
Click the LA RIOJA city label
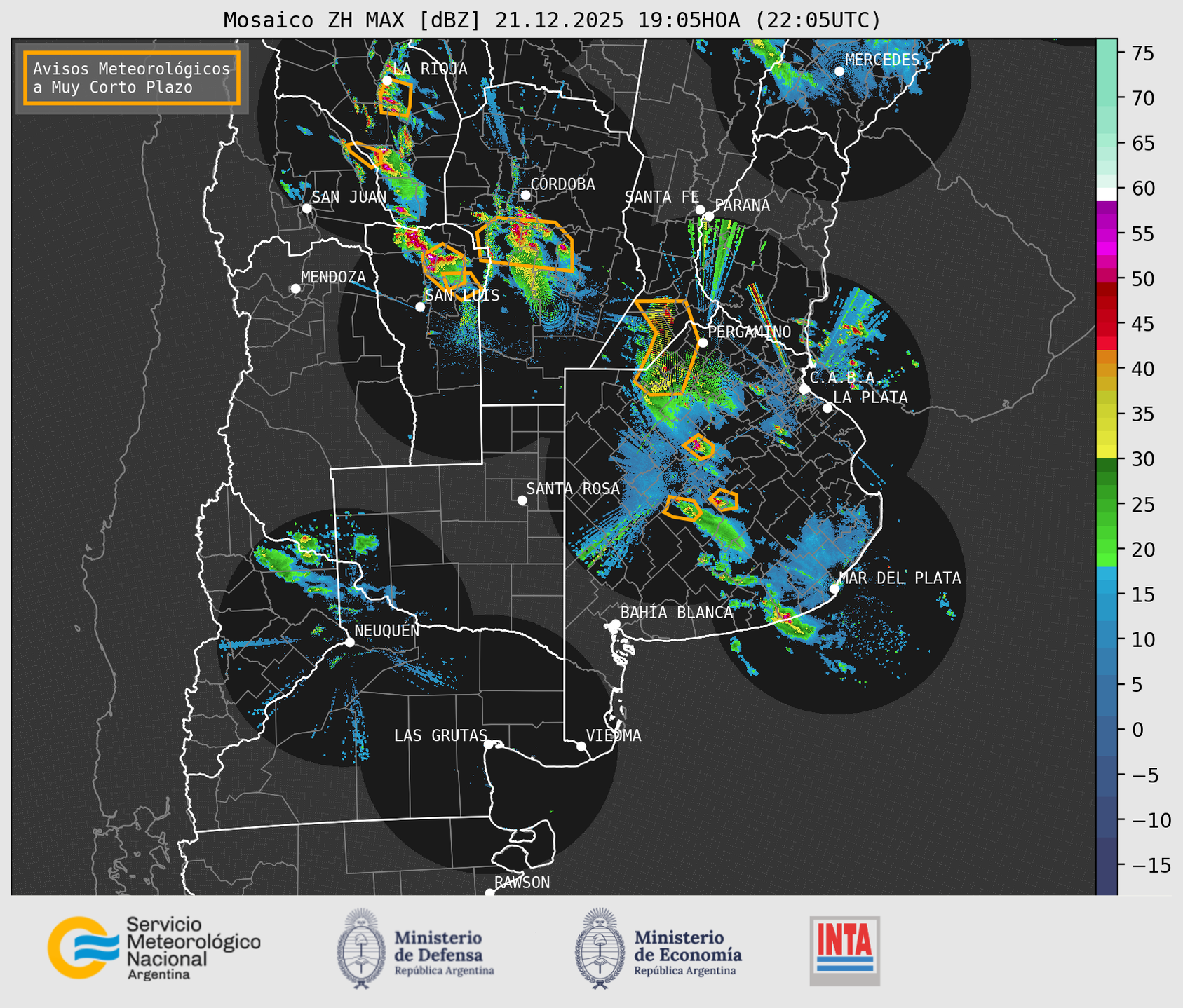point(429,69)
